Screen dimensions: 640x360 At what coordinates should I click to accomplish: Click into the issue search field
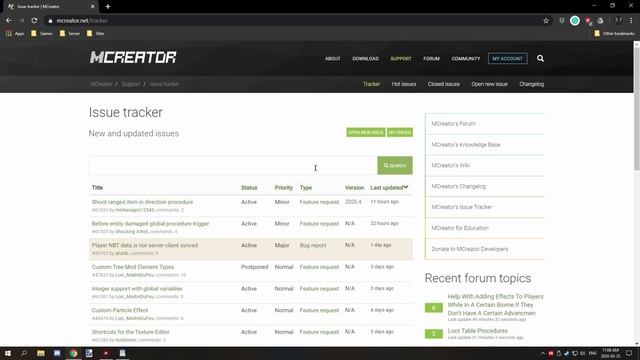[233, 165]
